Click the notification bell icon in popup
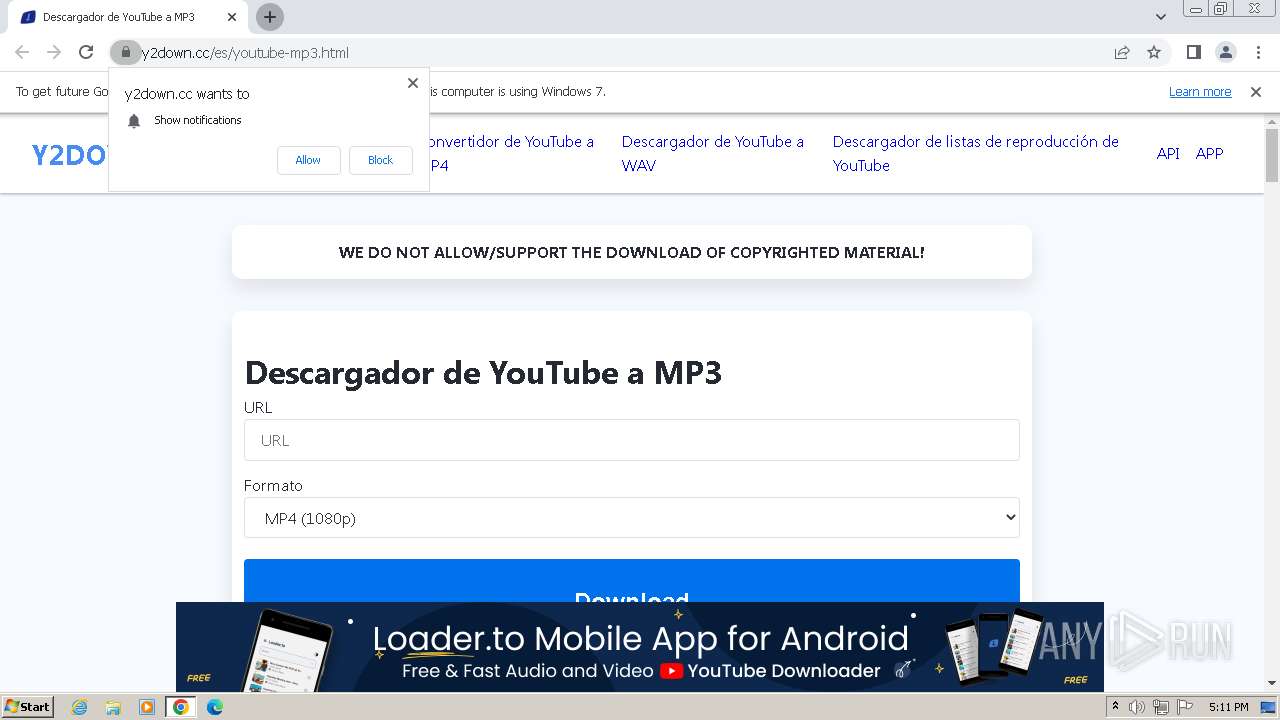1280x720 pixels. point(134,120)
